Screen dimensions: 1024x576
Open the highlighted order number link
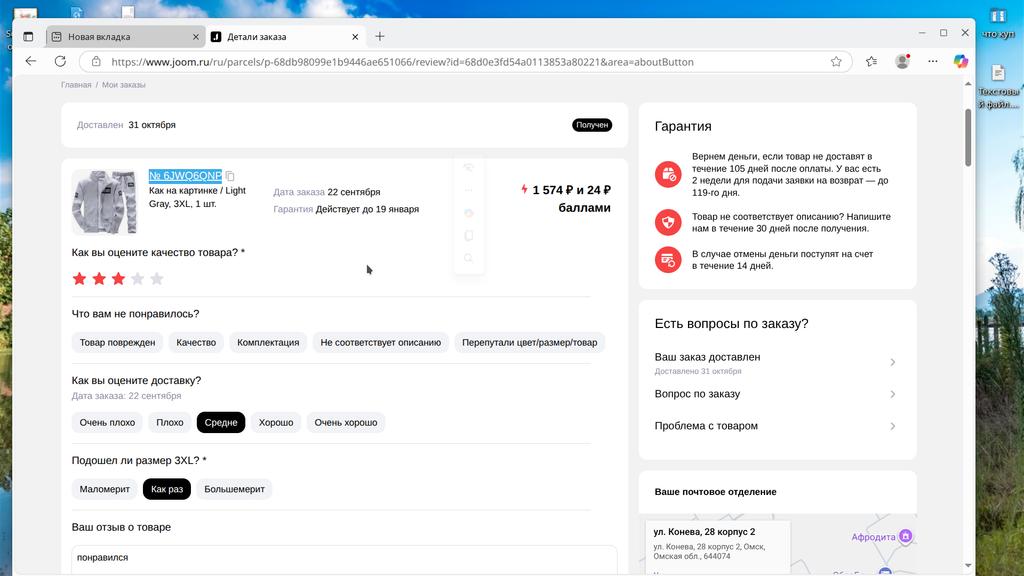coord(185,176)
